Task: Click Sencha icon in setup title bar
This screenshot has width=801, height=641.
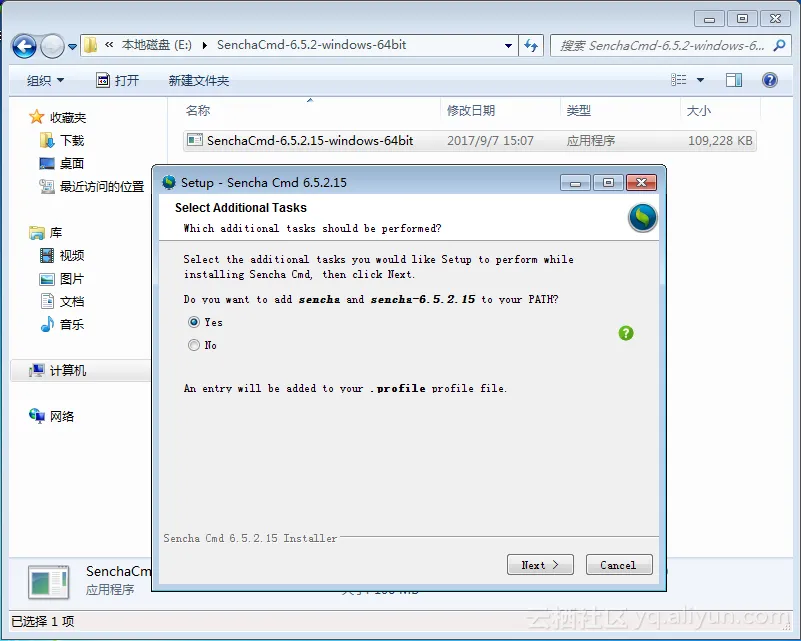Action: 169,182
